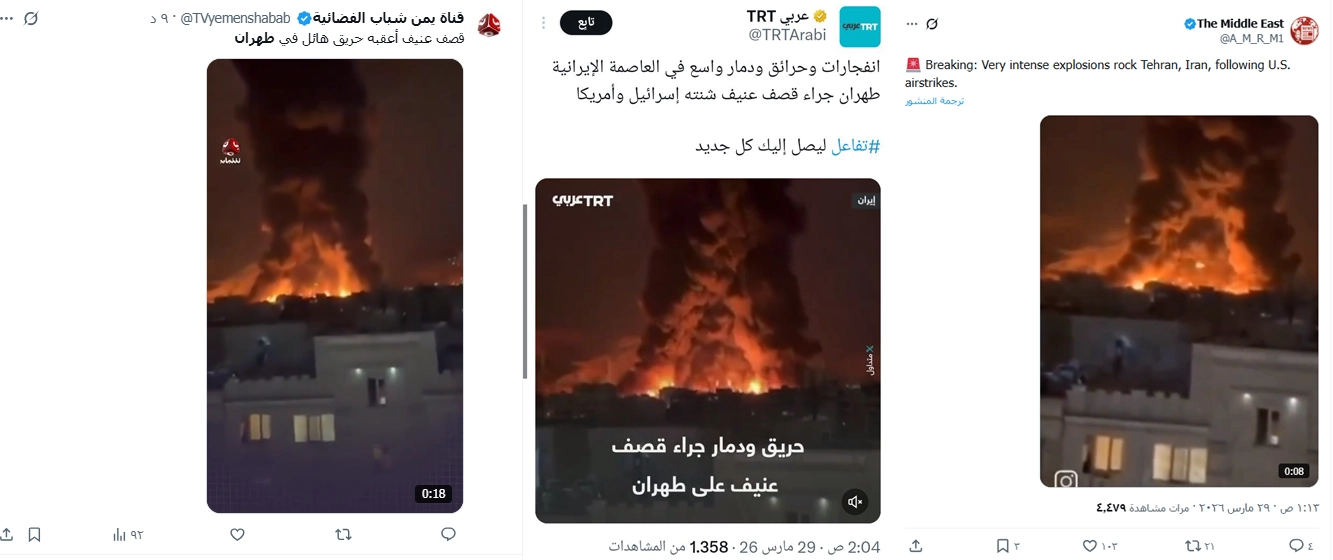Screen dimensions: 1333x560
Task: Click the translate post link ترجمة المنشور
Action: tap(934, 101)
